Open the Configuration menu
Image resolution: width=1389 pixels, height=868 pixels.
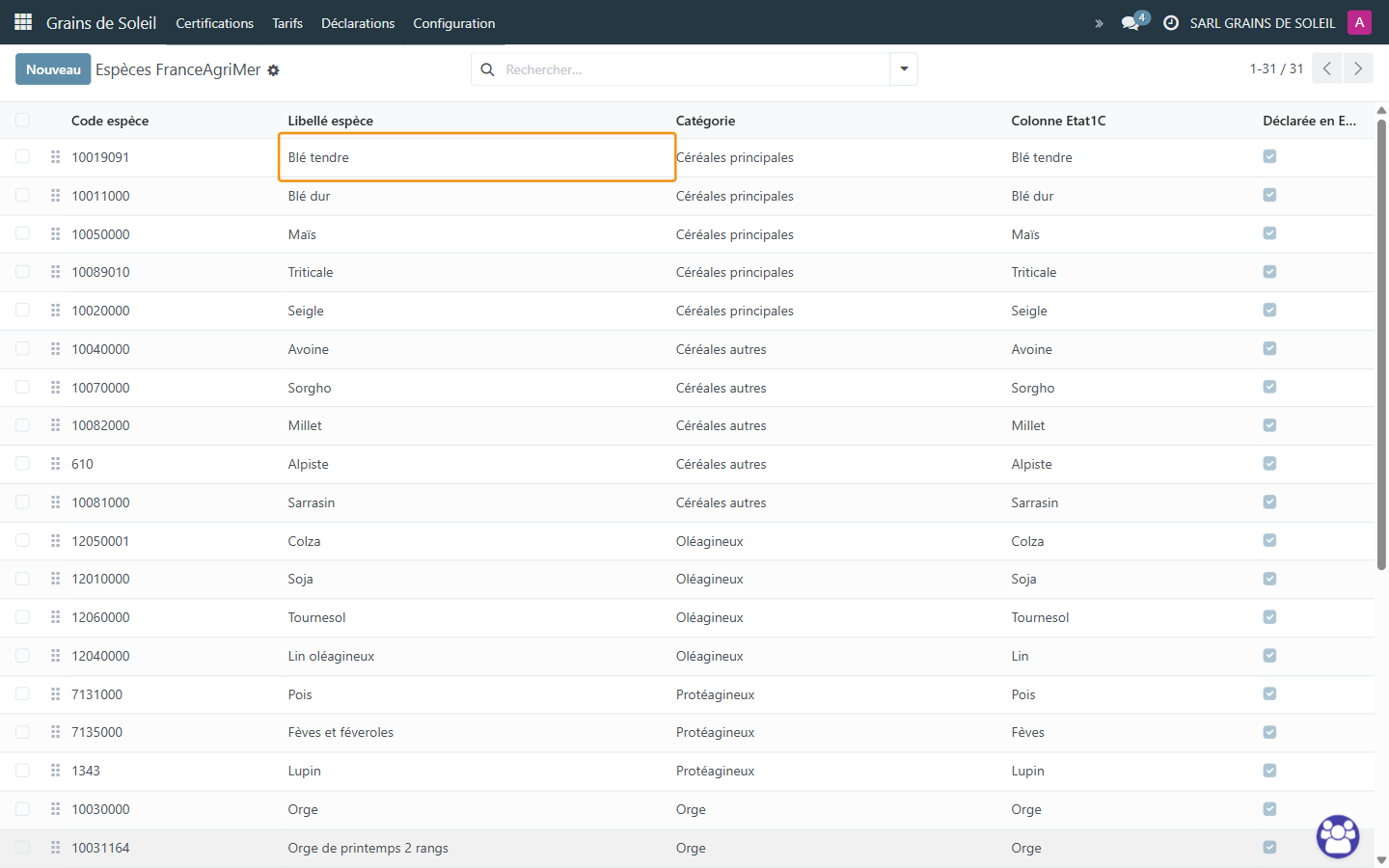point(454,23)
